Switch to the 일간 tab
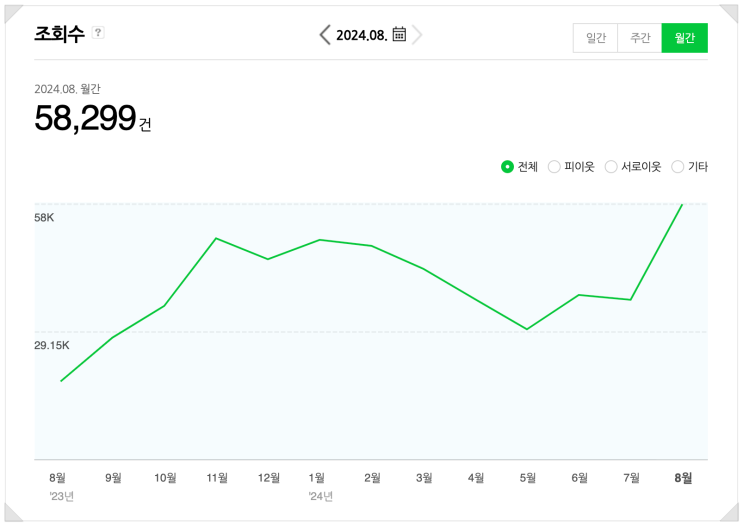Screen dimensions: 743x526 click(595, 38)
